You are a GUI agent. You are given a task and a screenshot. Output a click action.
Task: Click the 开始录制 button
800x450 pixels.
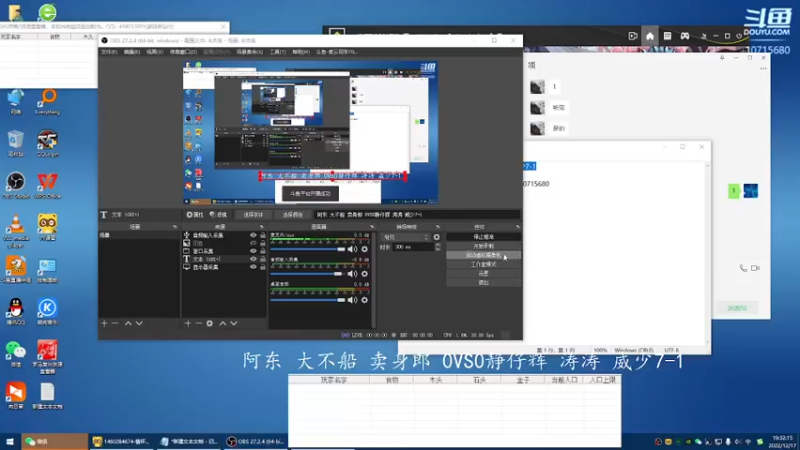pos(483,246)
